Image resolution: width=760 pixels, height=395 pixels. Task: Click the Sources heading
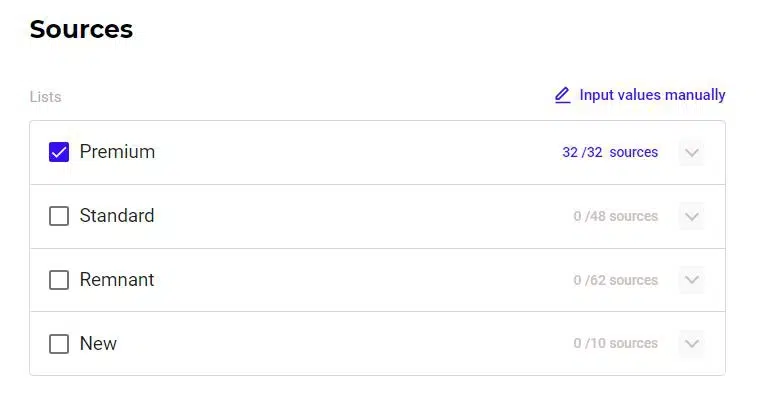pyautogui.click(x=81, y=29)
